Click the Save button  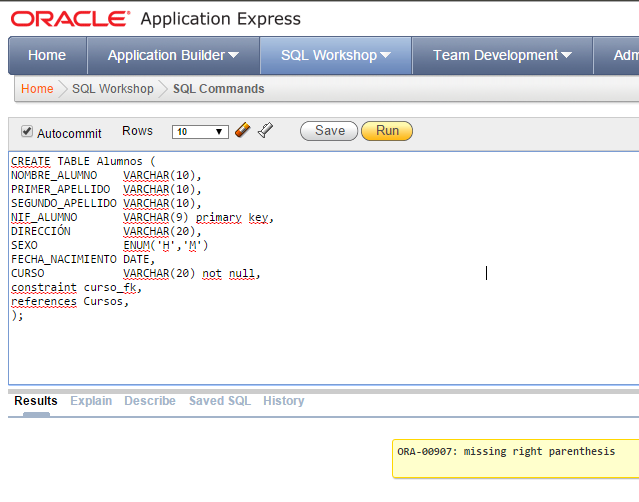[x=329, y=131]
